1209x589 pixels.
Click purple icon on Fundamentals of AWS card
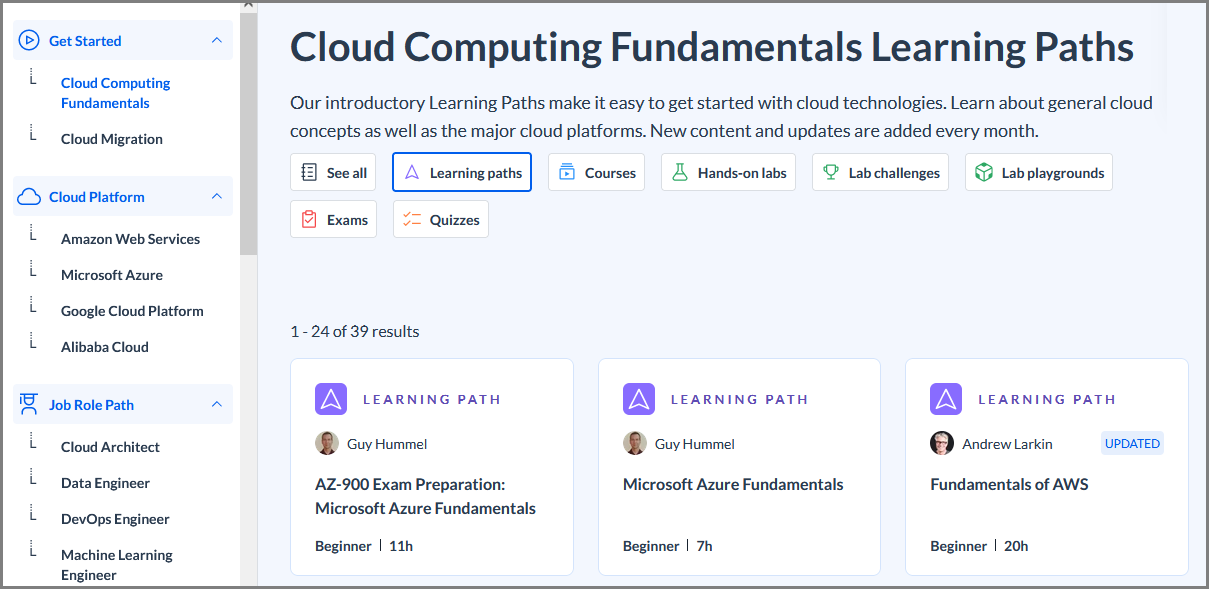946,399
